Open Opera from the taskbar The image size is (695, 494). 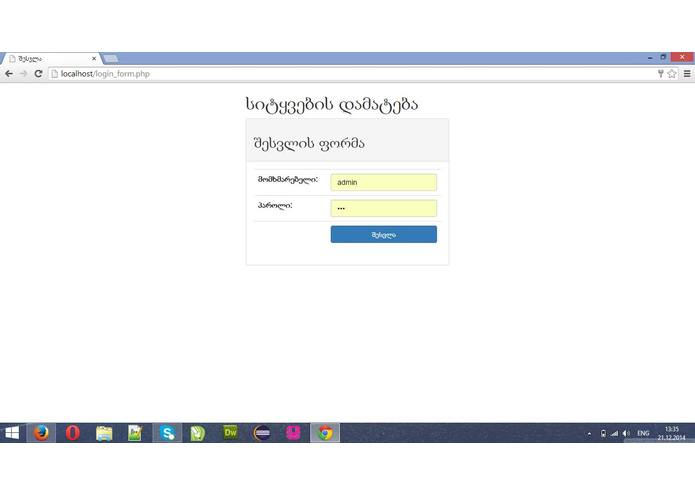tap(73, 433)
